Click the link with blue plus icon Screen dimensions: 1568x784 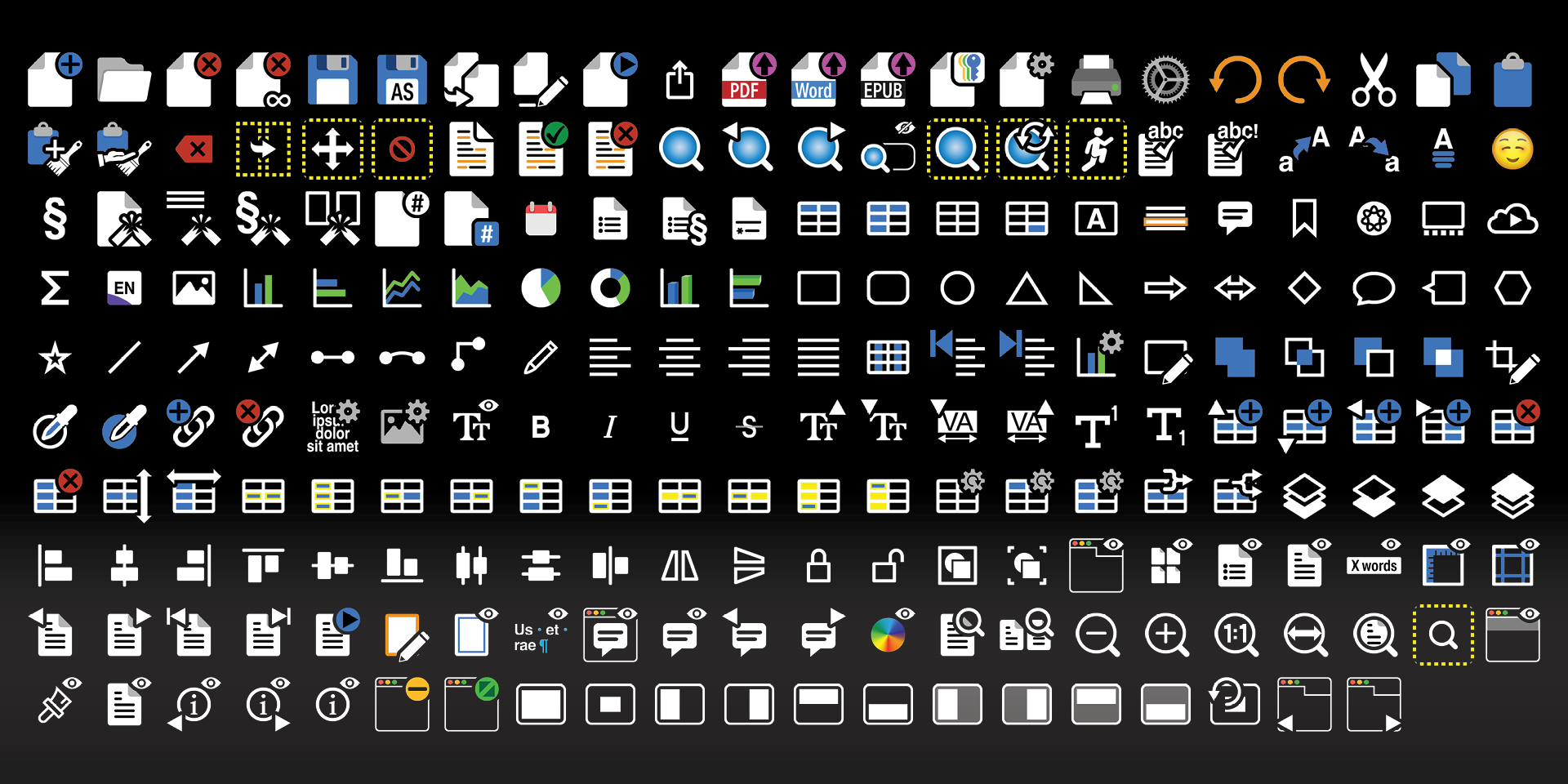click(x=190, y=424)
